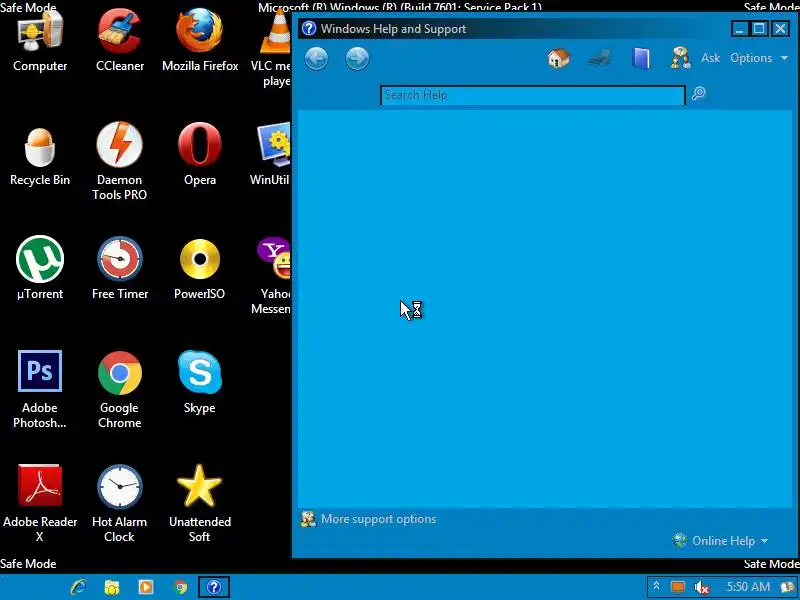Print the current help topic

pos(600,58)
